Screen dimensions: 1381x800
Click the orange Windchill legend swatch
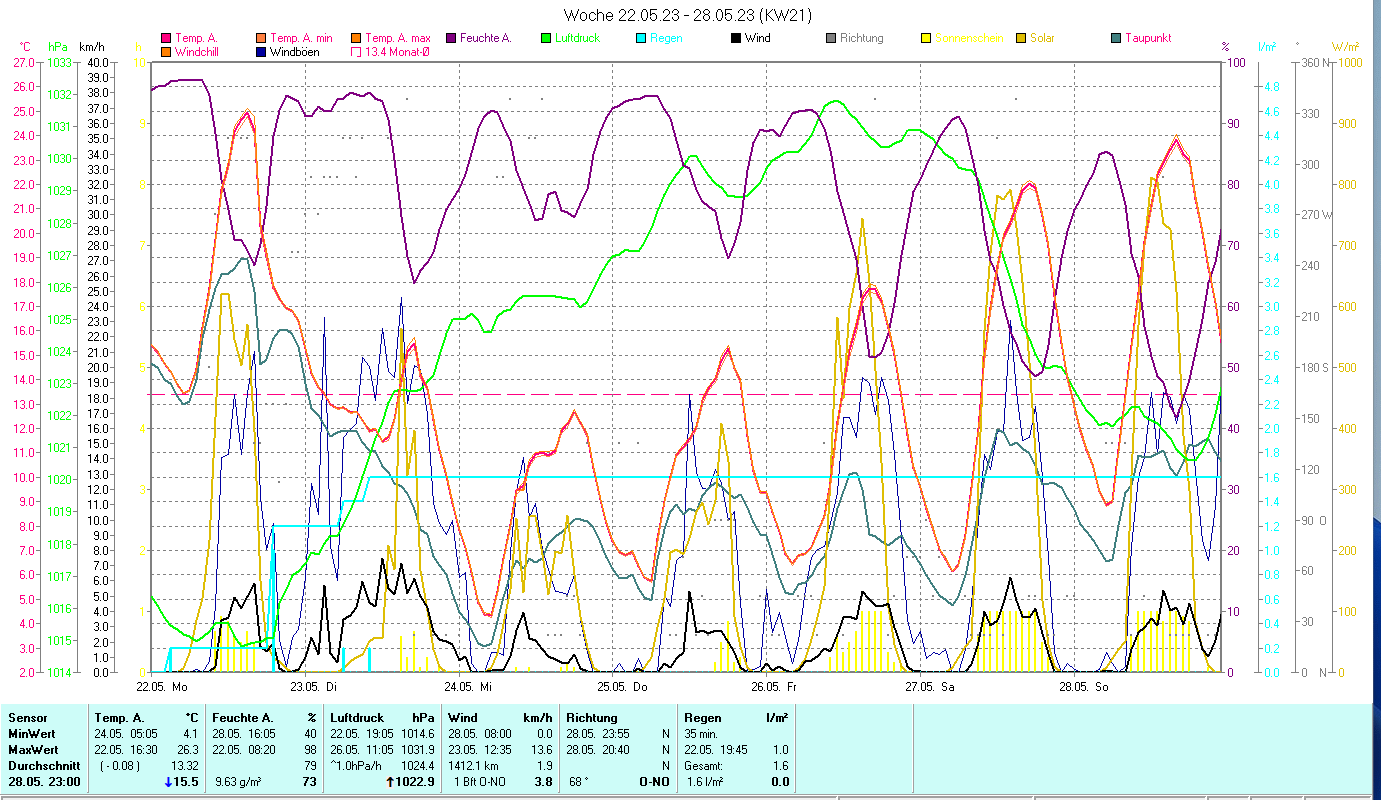click(166, 51)
